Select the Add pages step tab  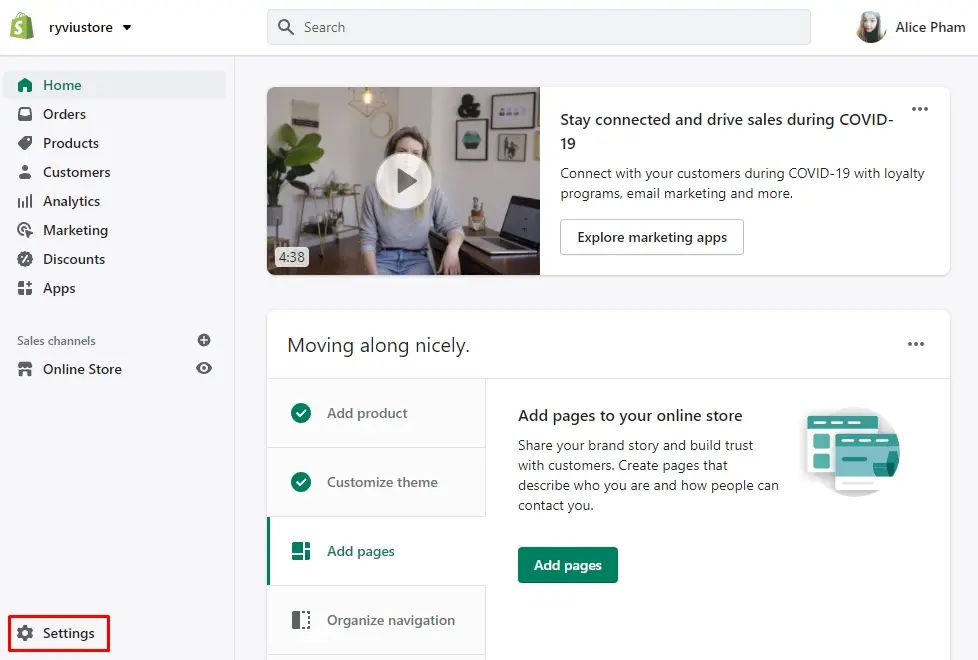click(x=376, y=551)
